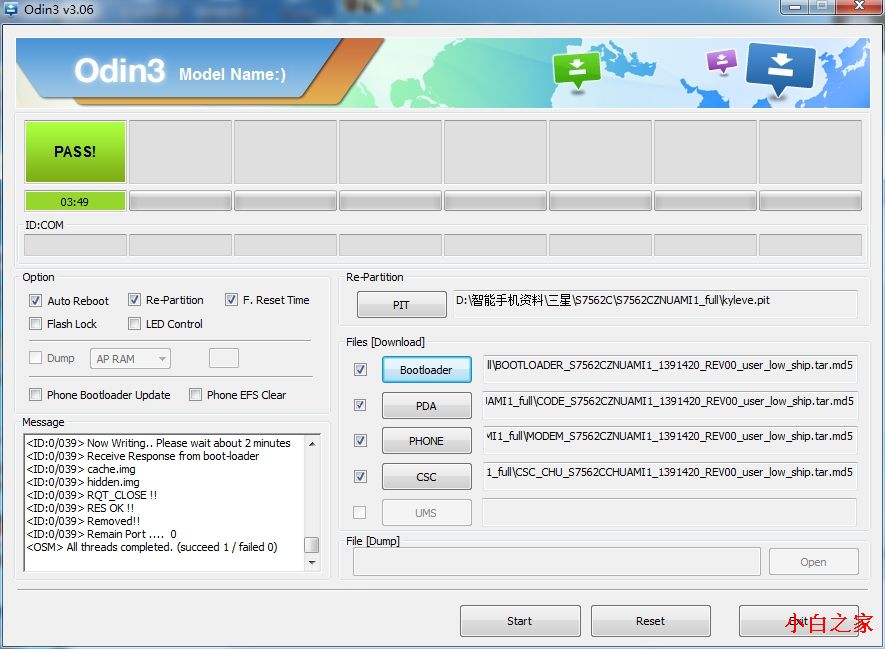Click the CSC file path field
This screenshot has width=885, height=649.
[670, 476]
